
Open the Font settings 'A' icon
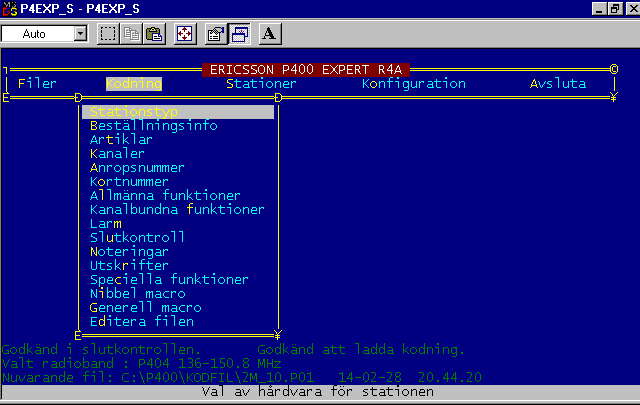[269, 34]
